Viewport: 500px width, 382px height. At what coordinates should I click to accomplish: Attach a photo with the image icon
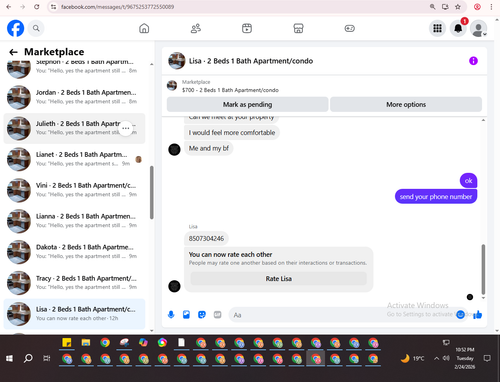[186, 315]
